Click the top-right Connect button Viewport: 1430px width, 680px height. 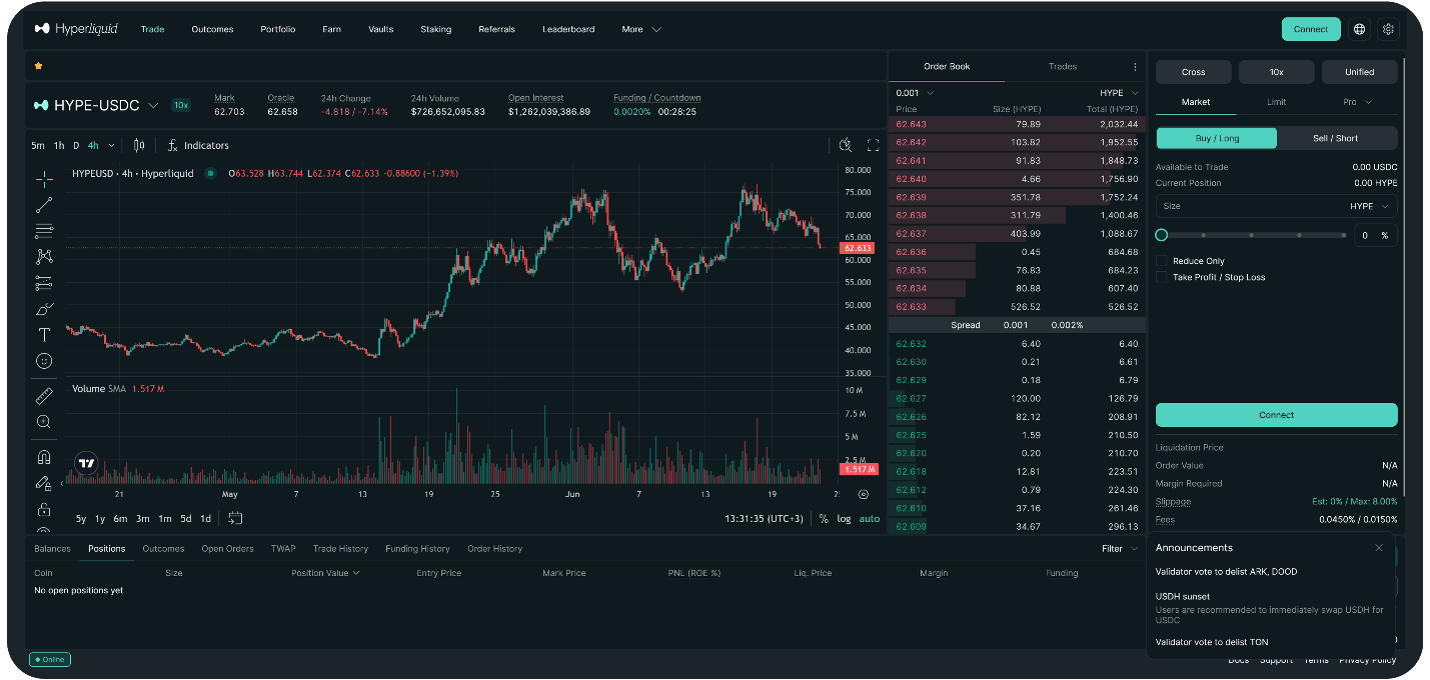coord(1310,29)
